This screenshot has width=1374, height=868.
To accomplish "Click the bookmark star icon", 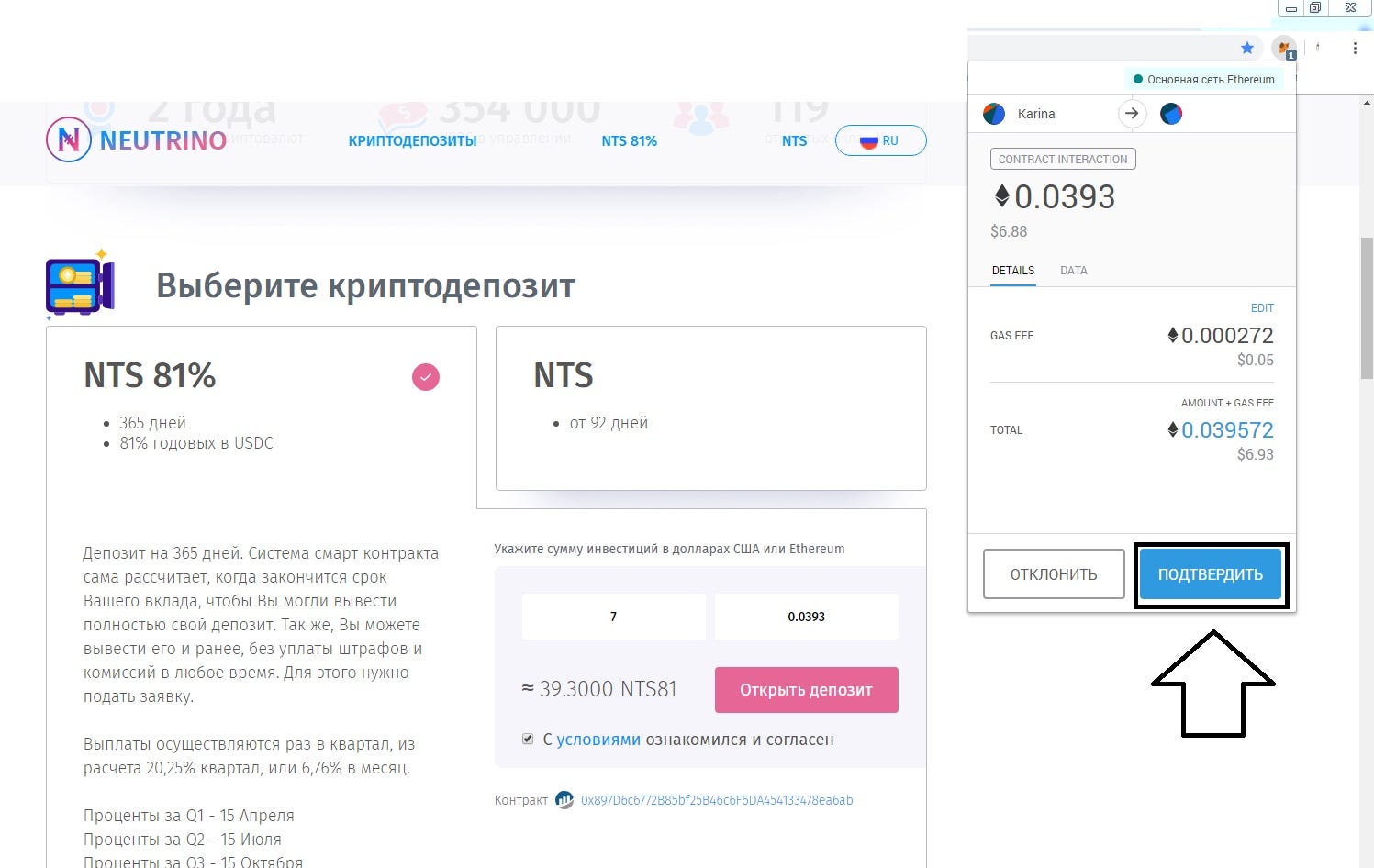I will pos(1247,48).
